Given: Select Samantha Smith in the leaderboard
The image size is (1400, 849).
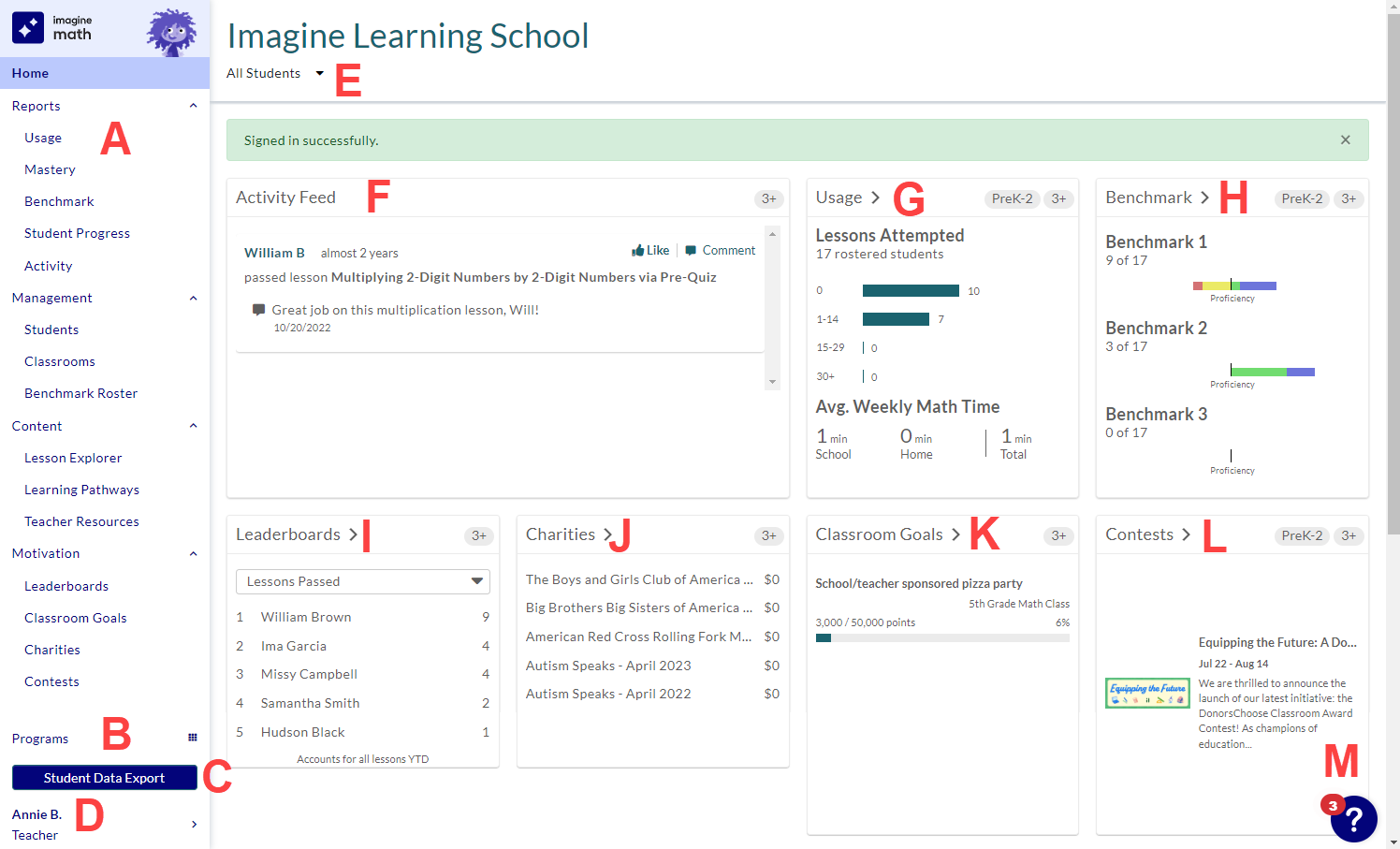Looking at the screenshot, I should 310,703.
